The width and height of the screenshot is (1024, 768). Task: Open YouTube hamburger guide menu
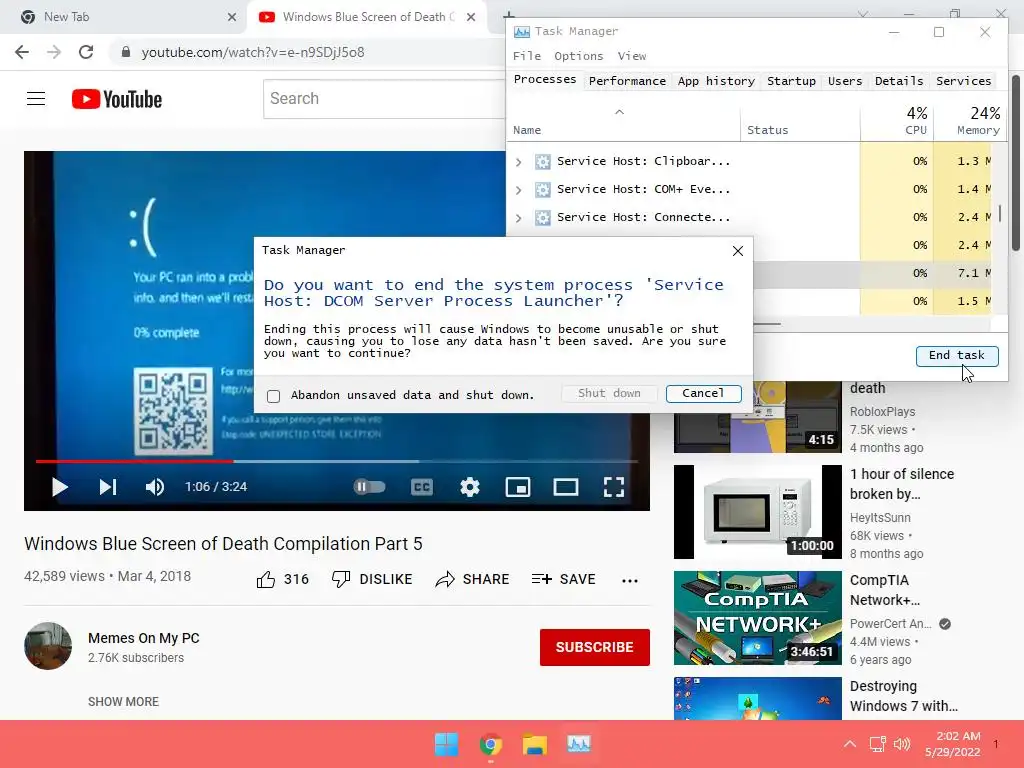[x=36, y=99]
